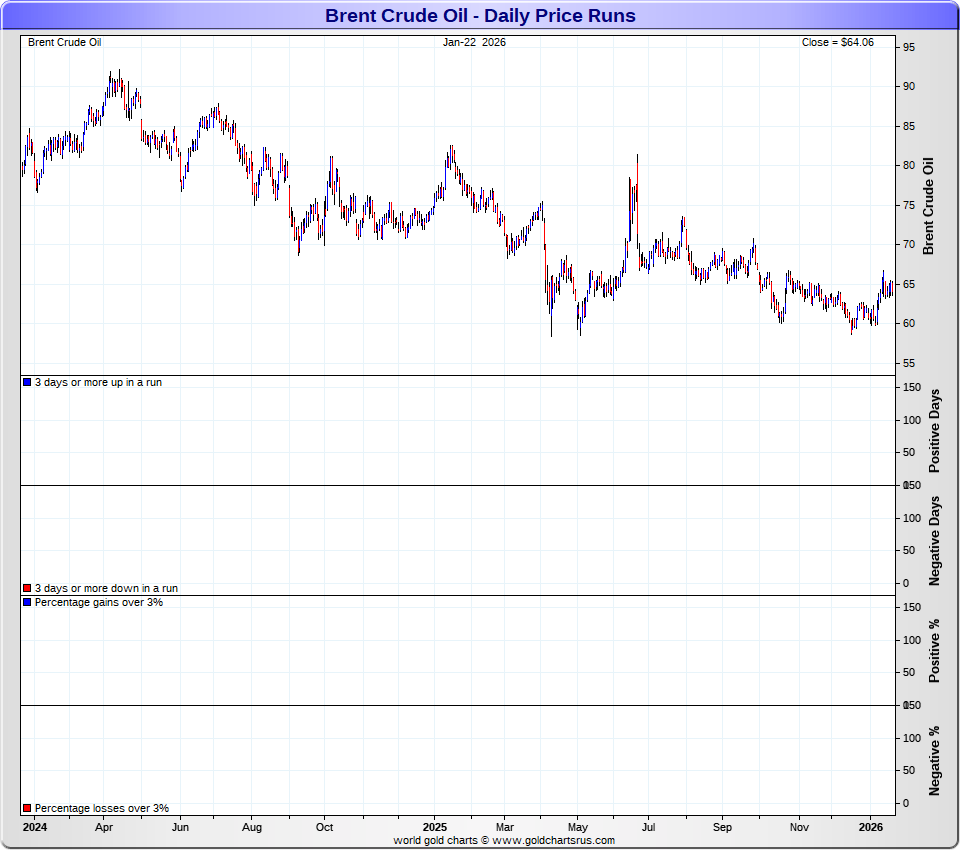Viewport: 960px width, 850px height.
Task: Click the Apr label on the time axis
Action: point(103,828)
